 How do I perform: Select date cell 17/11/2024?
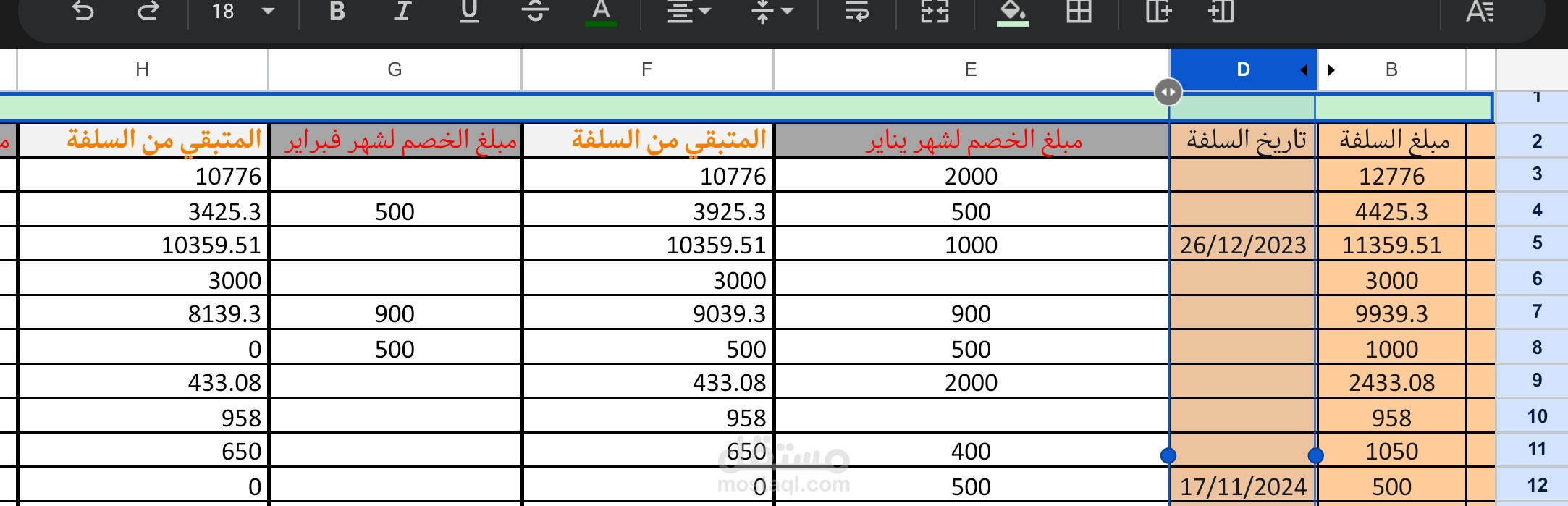[1243, 486]
